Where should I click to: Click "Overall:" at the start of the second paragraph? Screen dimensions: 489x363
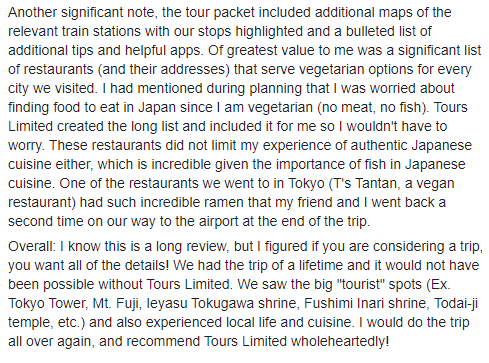32,247
